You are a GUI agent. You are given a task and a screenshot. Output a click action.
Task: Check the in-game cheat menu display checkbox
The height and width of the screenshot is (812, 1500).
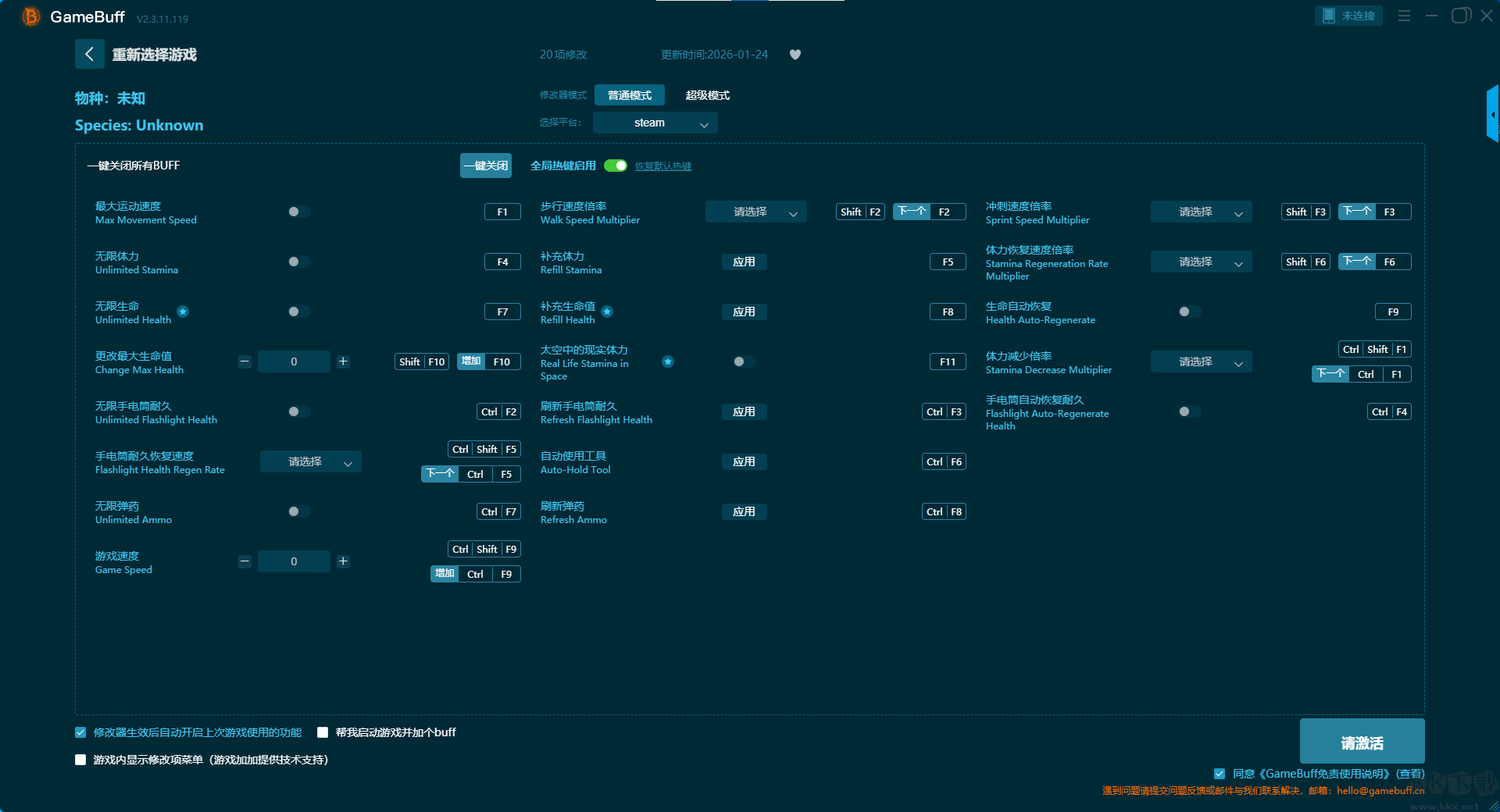pos(80,760)
